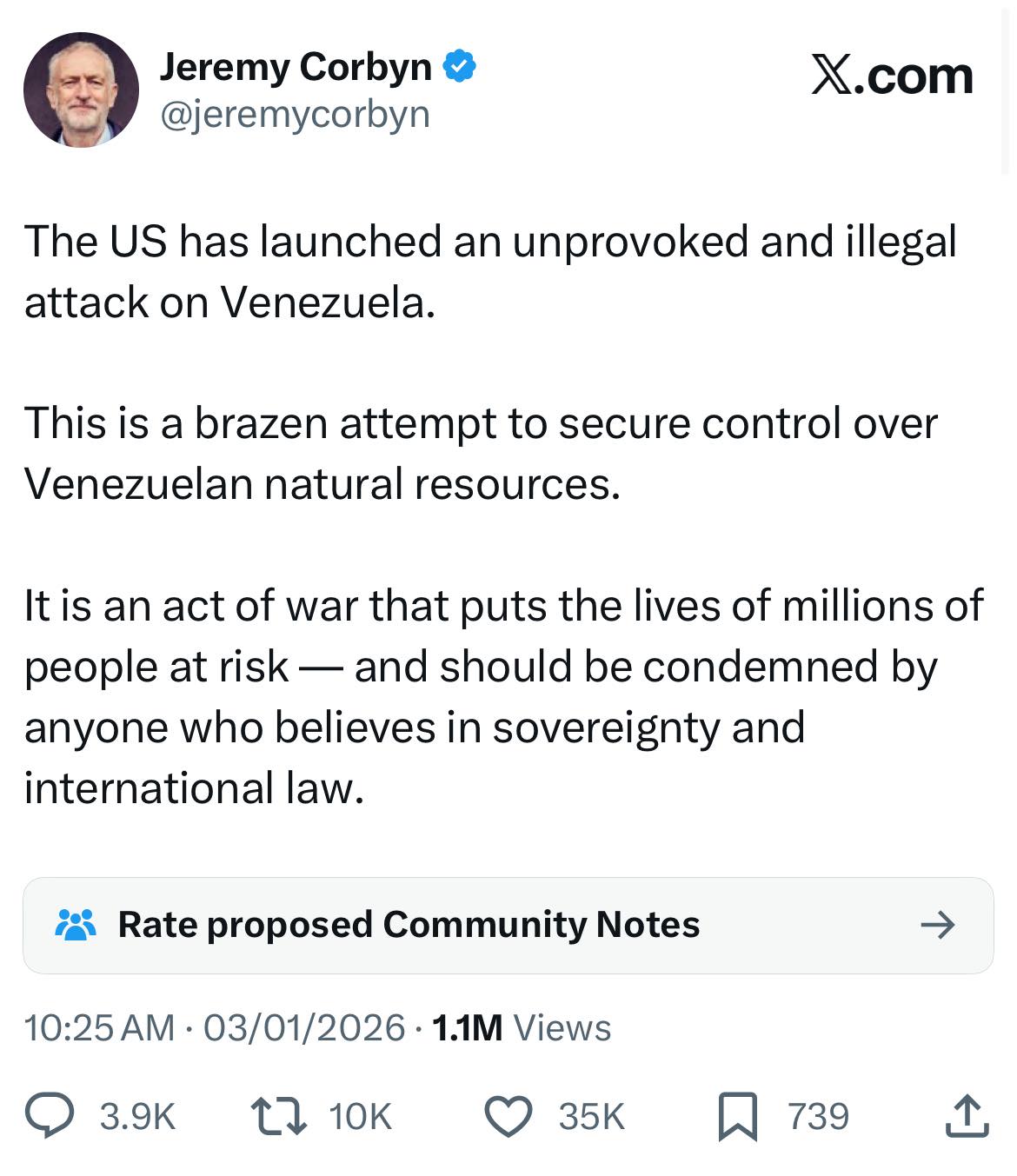
Task: Click the @jeremycorbyn handle
Action: (294, 113)
